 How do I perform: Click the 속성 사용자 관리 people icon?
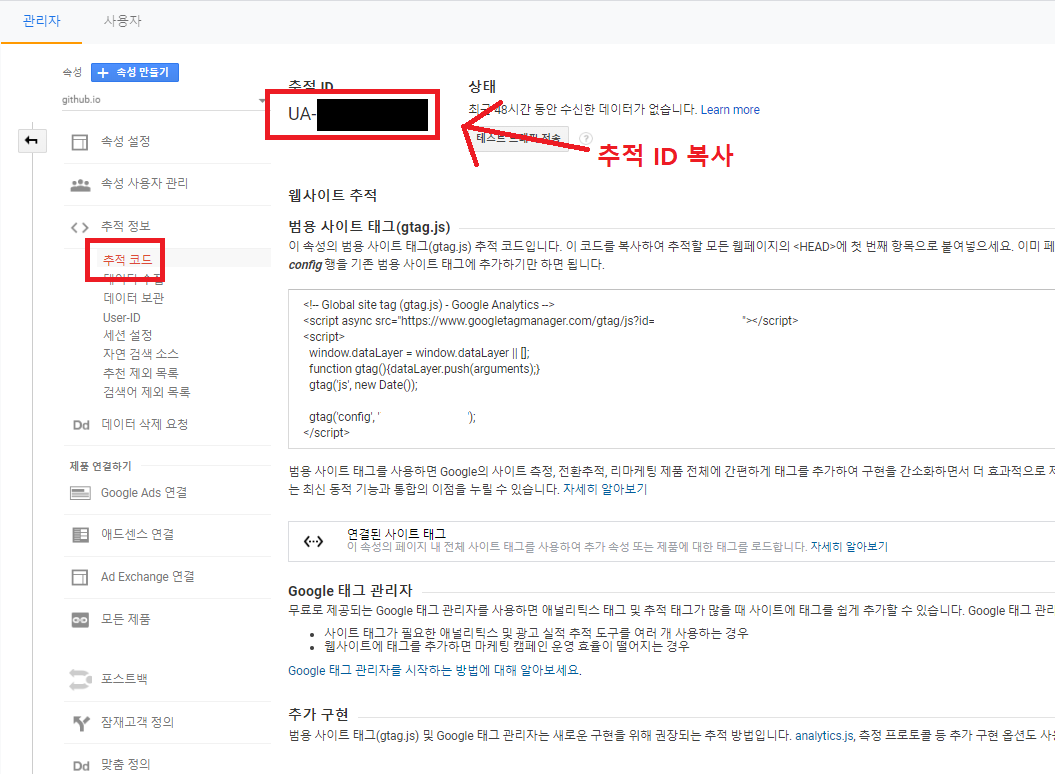(x=80, y=184)
